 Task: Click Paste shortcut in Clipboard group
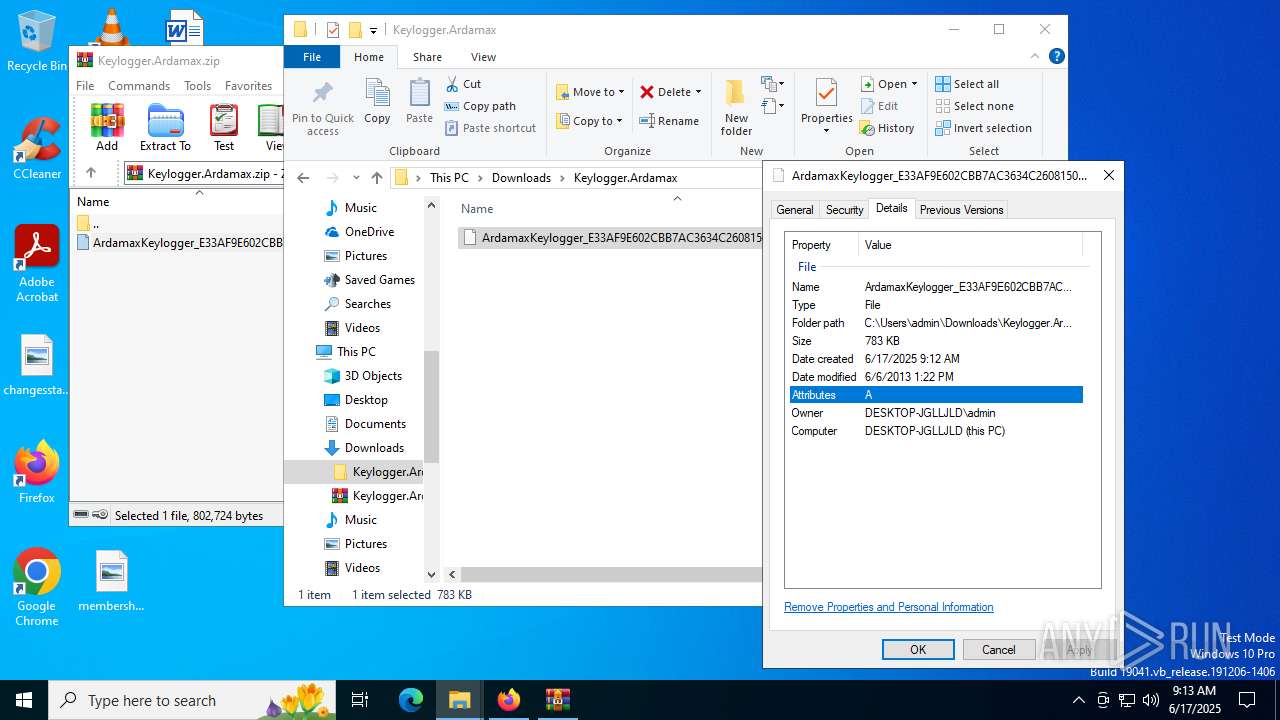(x=491, y=128)
